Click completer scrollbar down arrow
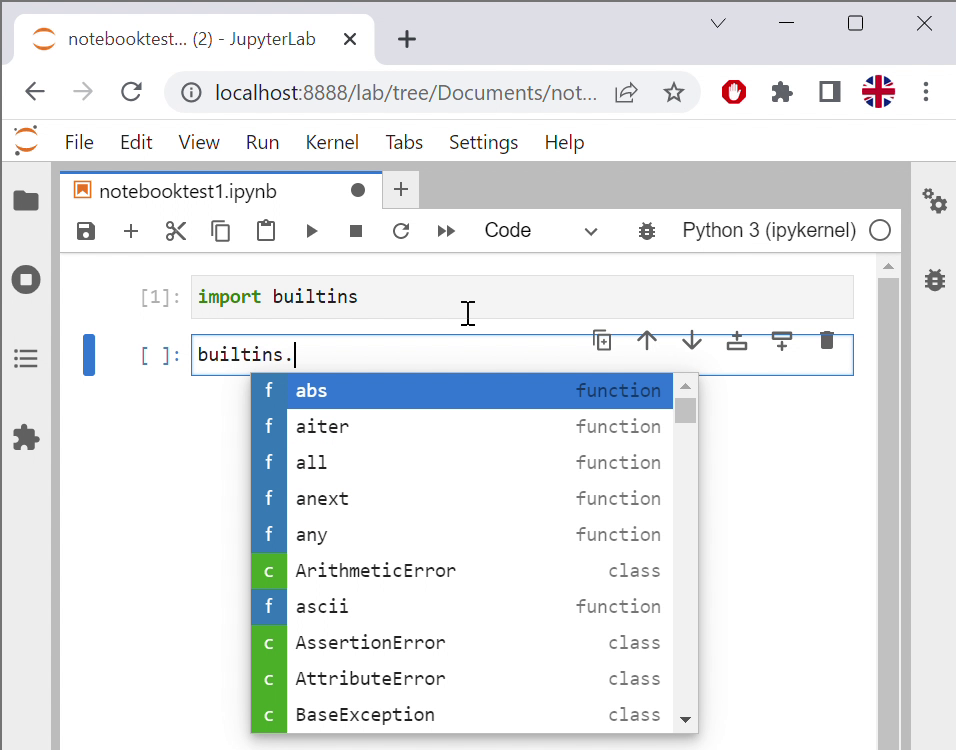This screenshot has height=750, width=956. pos(685,720)
